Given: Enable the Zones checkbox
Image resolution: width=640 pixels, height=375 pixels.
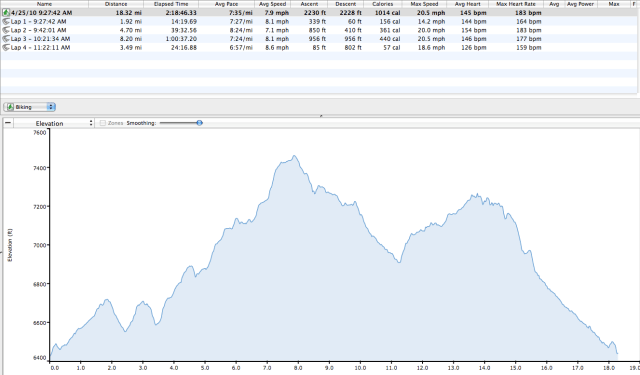Looking at the screenshot, I should [103, 123].
